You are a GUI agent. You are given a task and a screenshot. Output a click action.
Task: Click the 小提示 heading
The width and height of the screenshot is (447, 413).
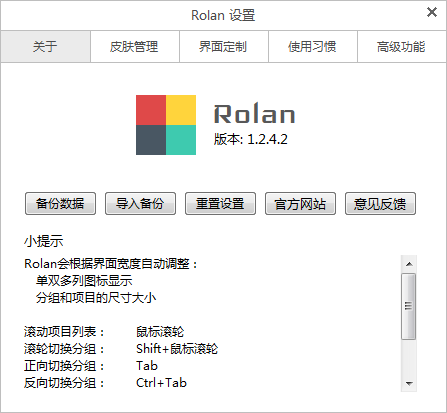[44, 241]
